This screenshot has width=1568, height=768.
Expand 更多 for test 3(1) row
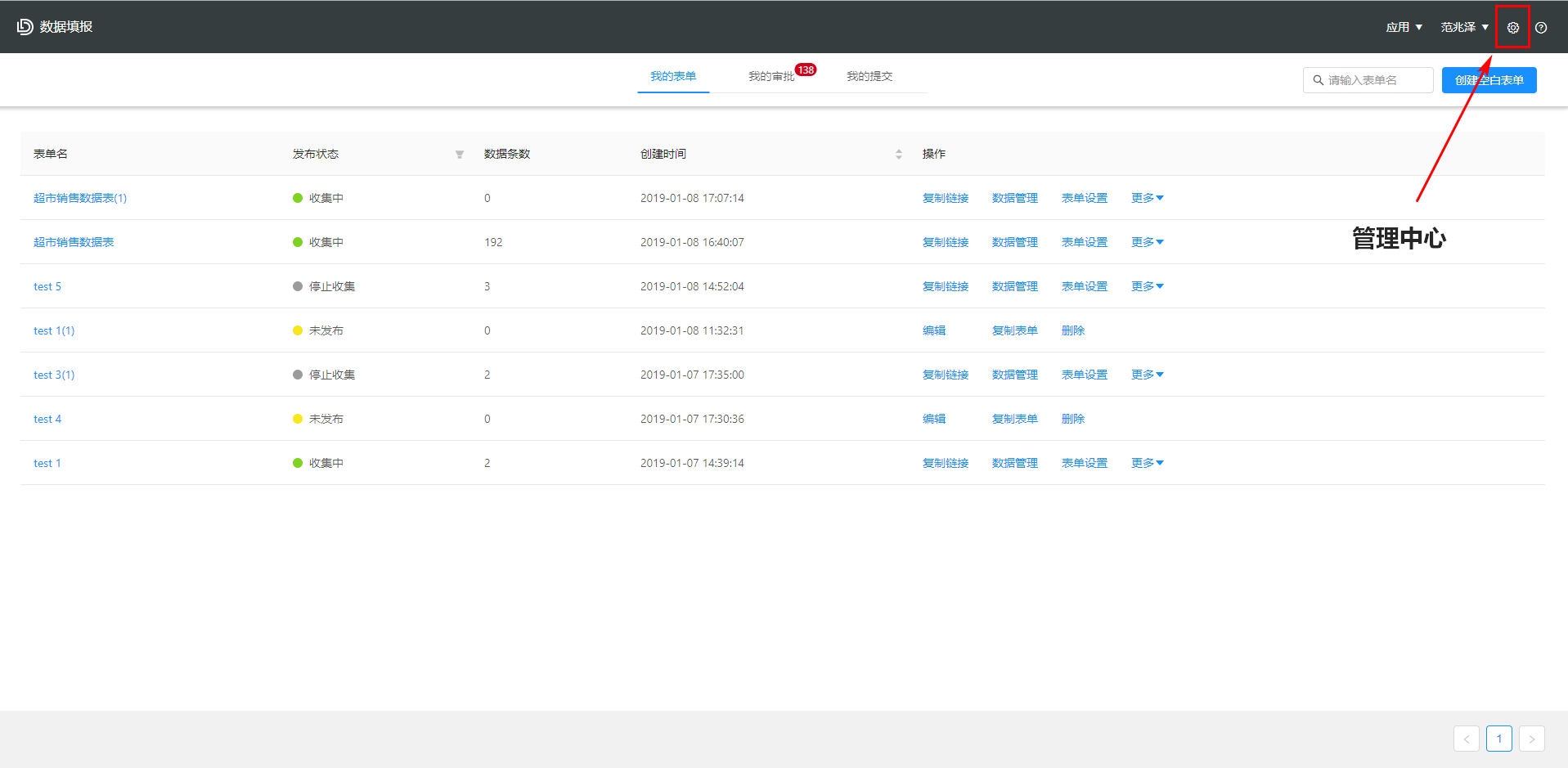click(x=1147, y=375)
